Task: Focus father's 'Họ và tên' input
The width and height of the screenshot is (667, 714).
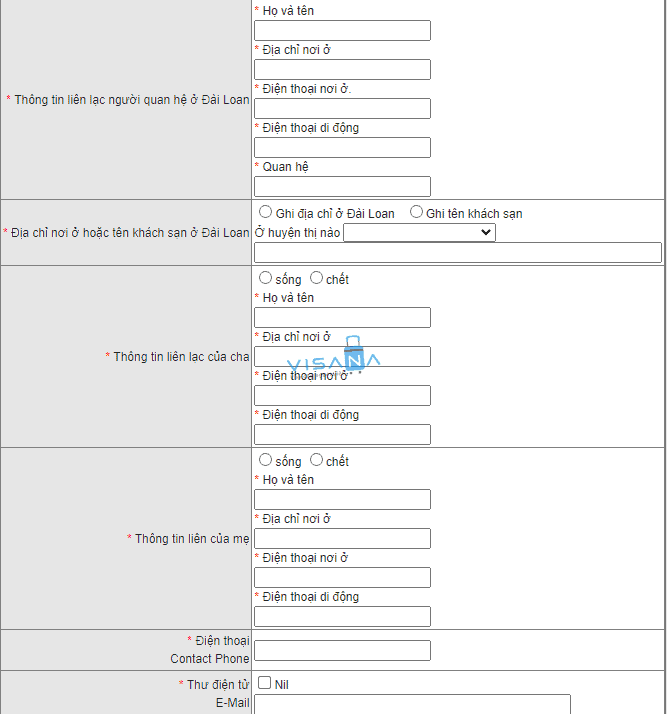Action: pos(342,317)
